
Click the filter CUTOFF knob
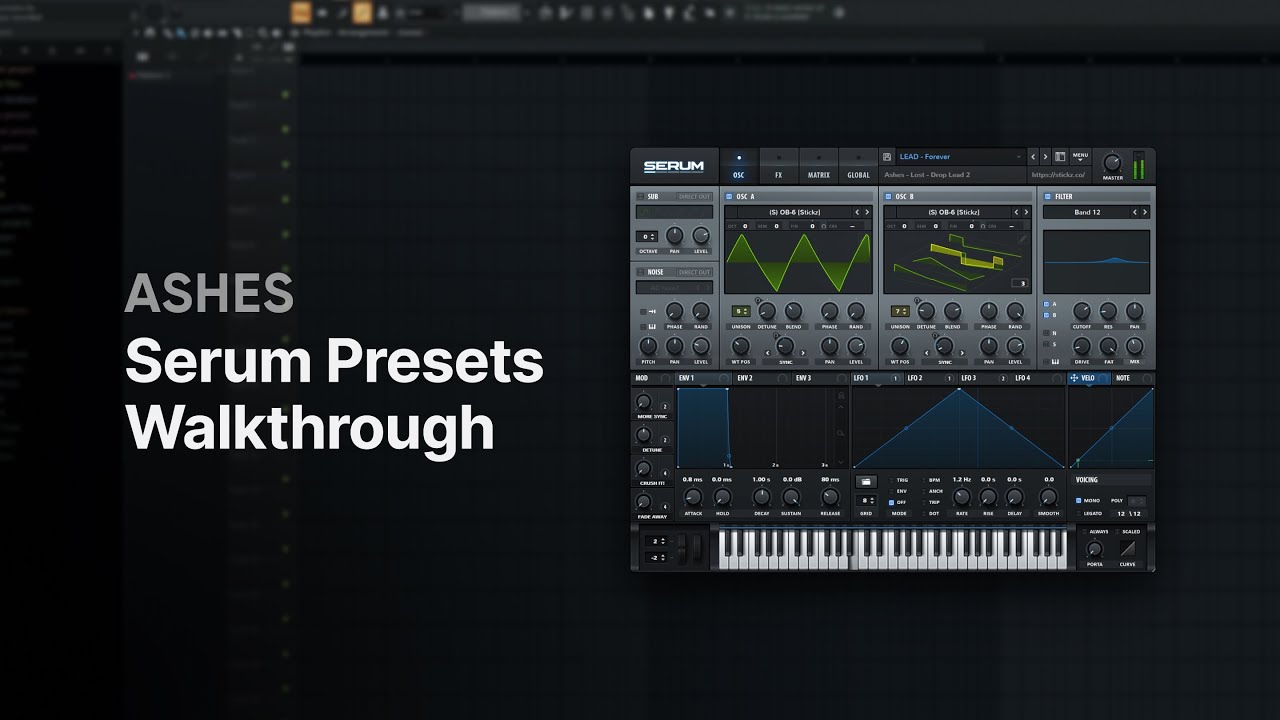coord(1082,311)
